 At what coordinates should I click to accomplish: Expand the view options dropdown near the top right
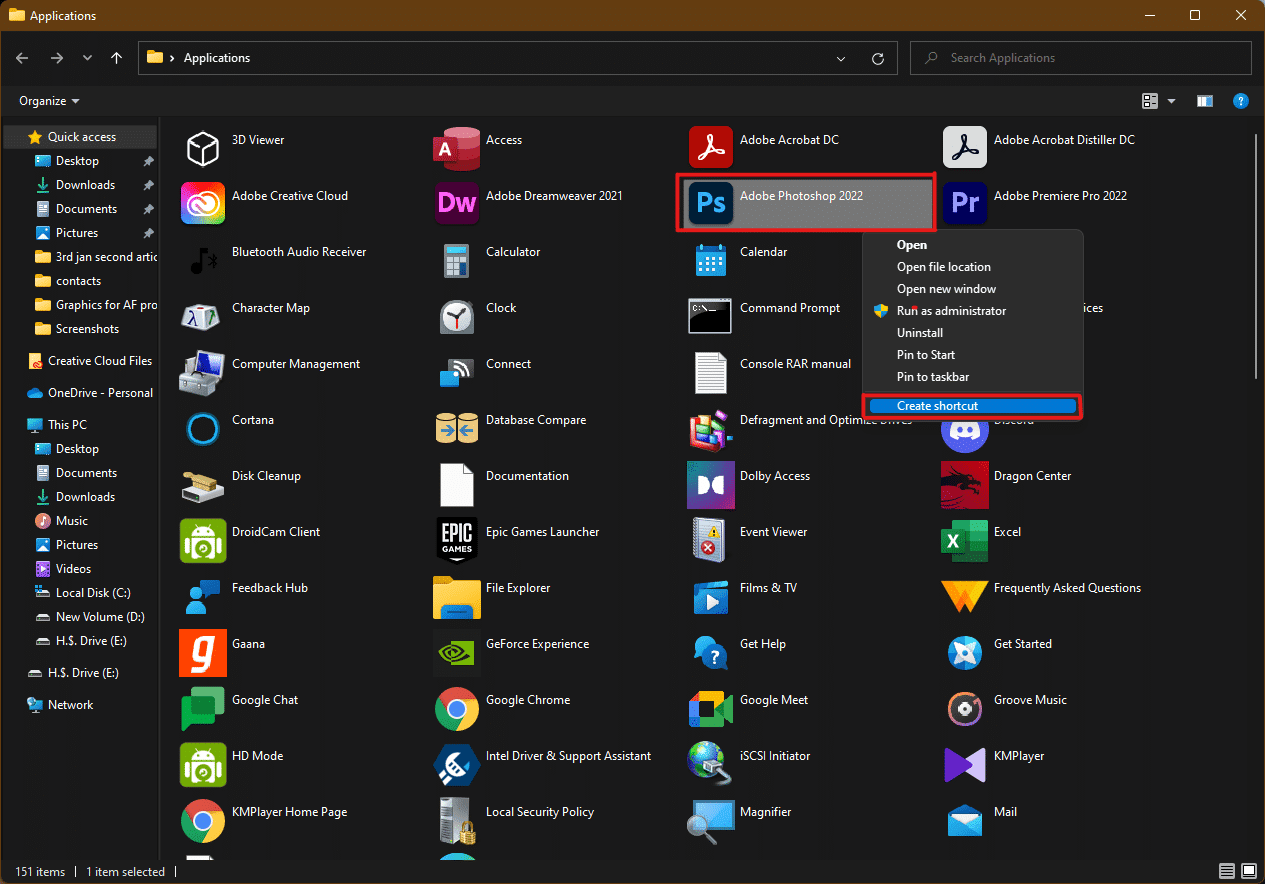[x=1170, y=100]
